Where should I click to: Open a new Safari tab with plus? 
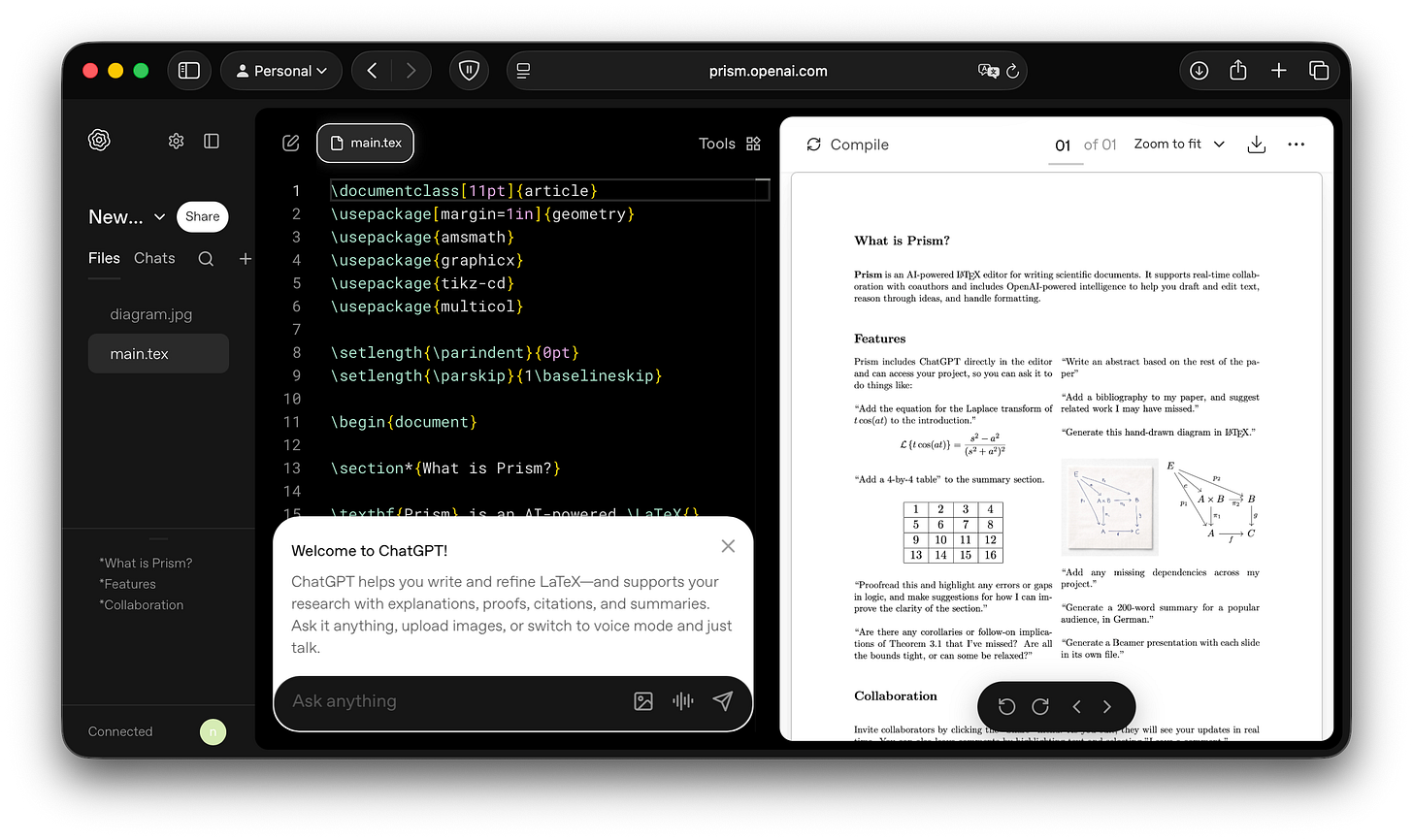point(1279,71)
